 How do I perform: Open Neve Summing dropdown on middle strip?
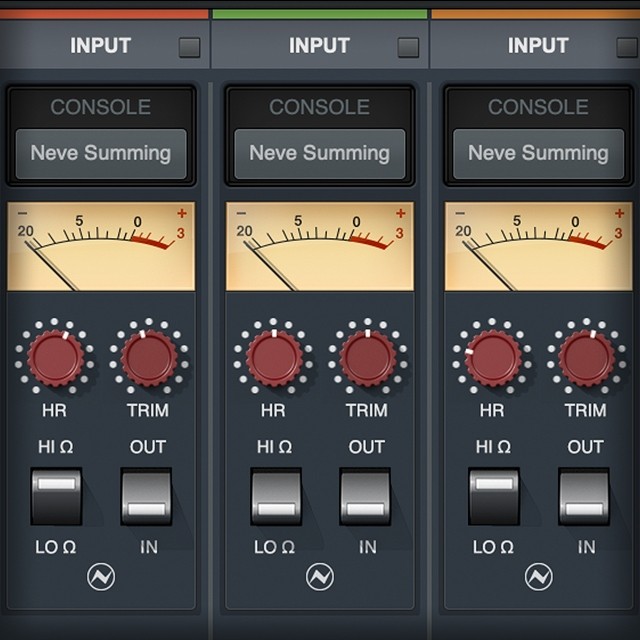(319, 153)
